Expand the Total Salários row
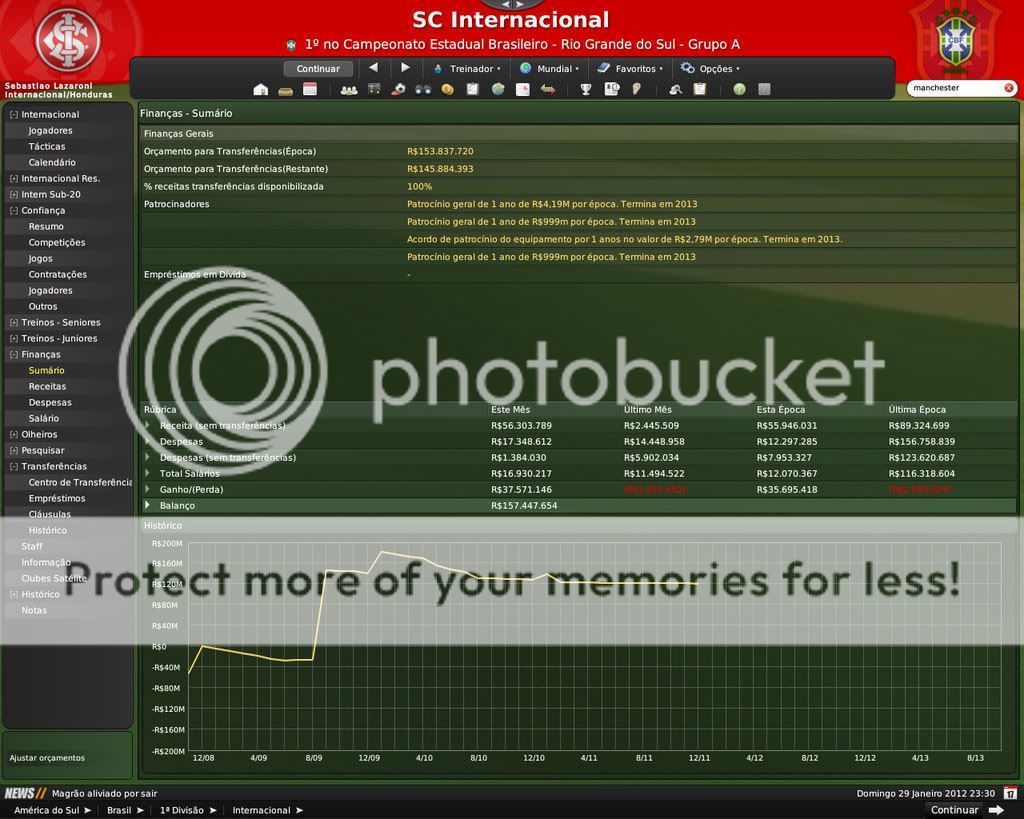Screen dimensions: 1024x819 pyautogui.click(x=148, y=473)
